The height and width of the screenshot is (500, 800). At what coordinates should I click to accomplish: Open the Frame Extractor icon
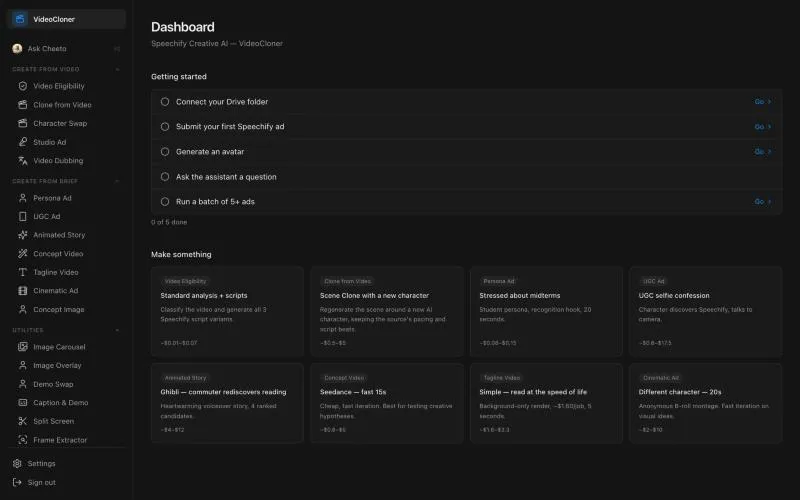coord(22,439)
